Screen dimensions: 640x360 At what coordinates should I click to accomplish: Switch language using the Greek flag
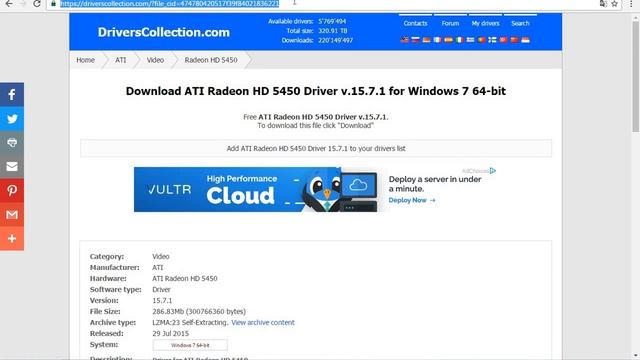click(470, 40)
